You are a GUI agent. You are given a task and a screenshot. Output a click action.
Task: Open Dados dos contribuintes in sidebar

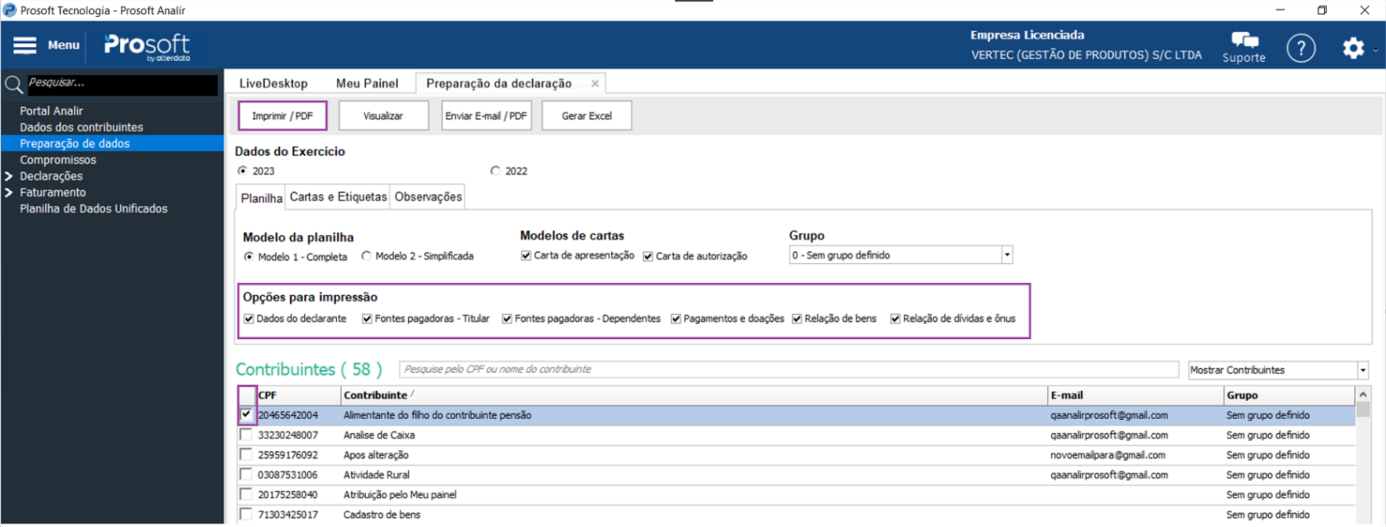coord(82,127)
